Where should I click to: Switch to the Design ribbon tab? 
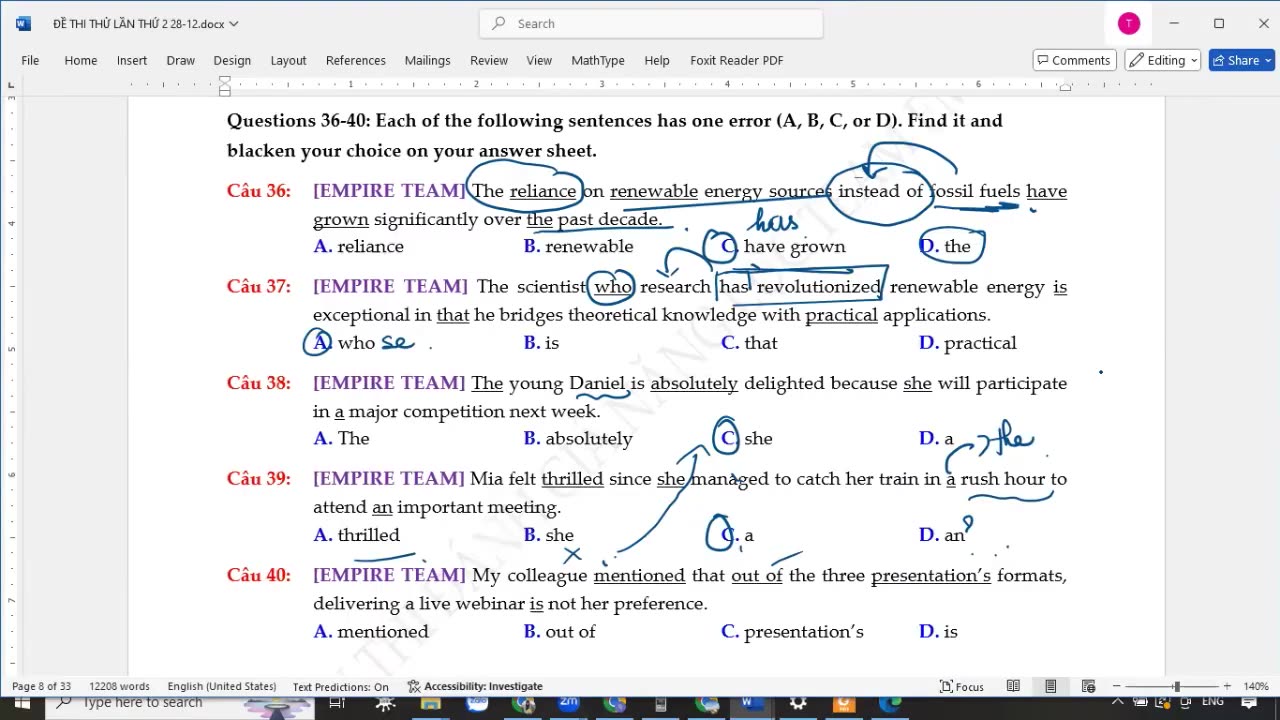[232, 60]
